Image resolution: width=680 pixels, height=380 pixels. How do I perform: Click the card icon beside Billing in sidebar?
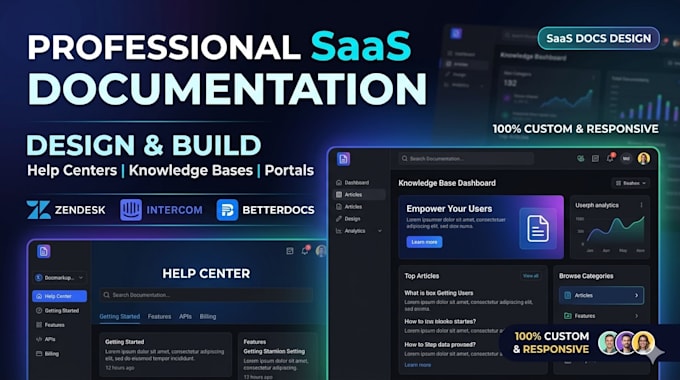tap(39, 354)
